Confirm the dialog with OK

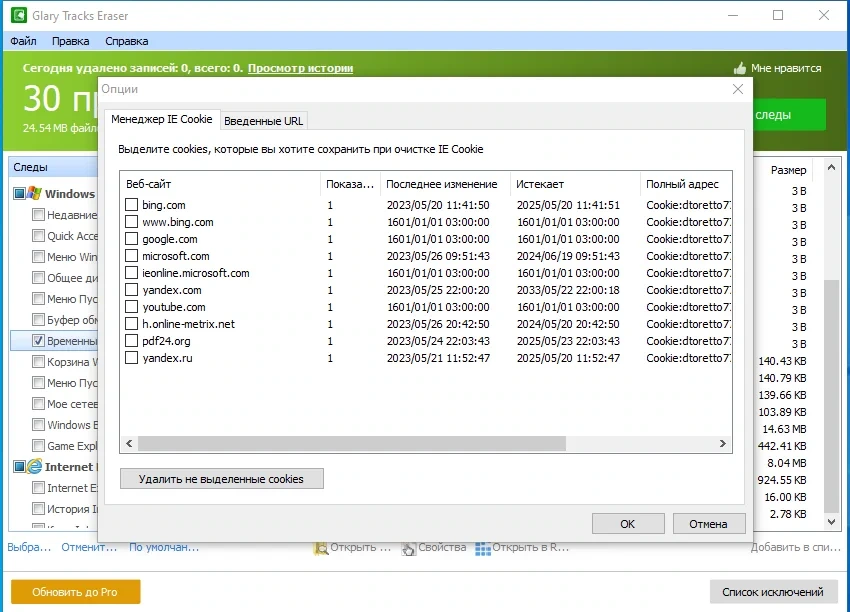[628, 524]
